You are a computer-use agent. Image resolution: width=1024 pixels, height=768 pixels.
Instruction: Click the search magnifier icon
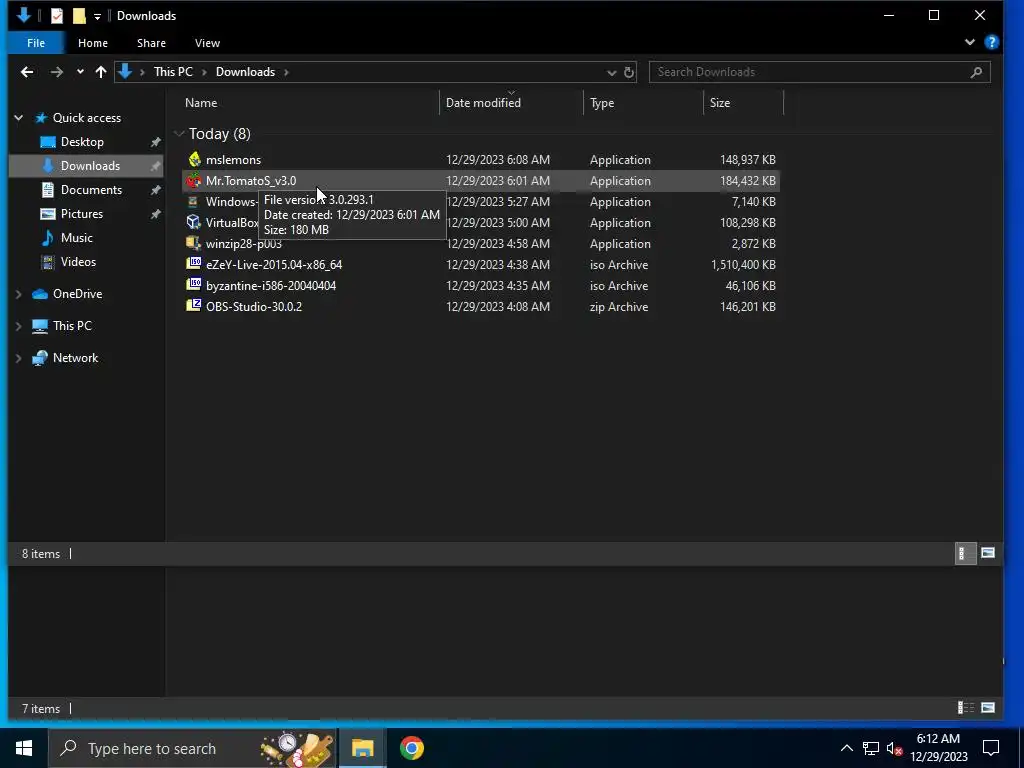point(976,72)
